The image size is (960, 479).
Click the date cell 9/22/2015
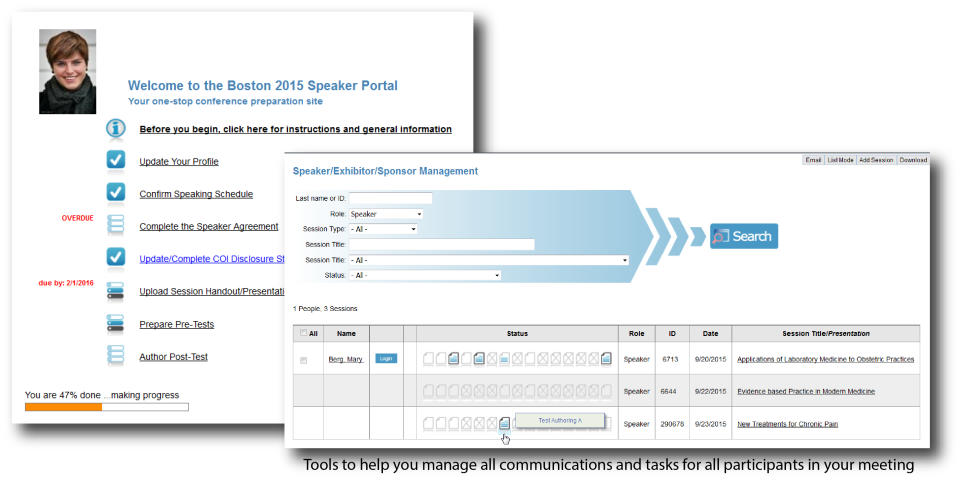point(710,391)
